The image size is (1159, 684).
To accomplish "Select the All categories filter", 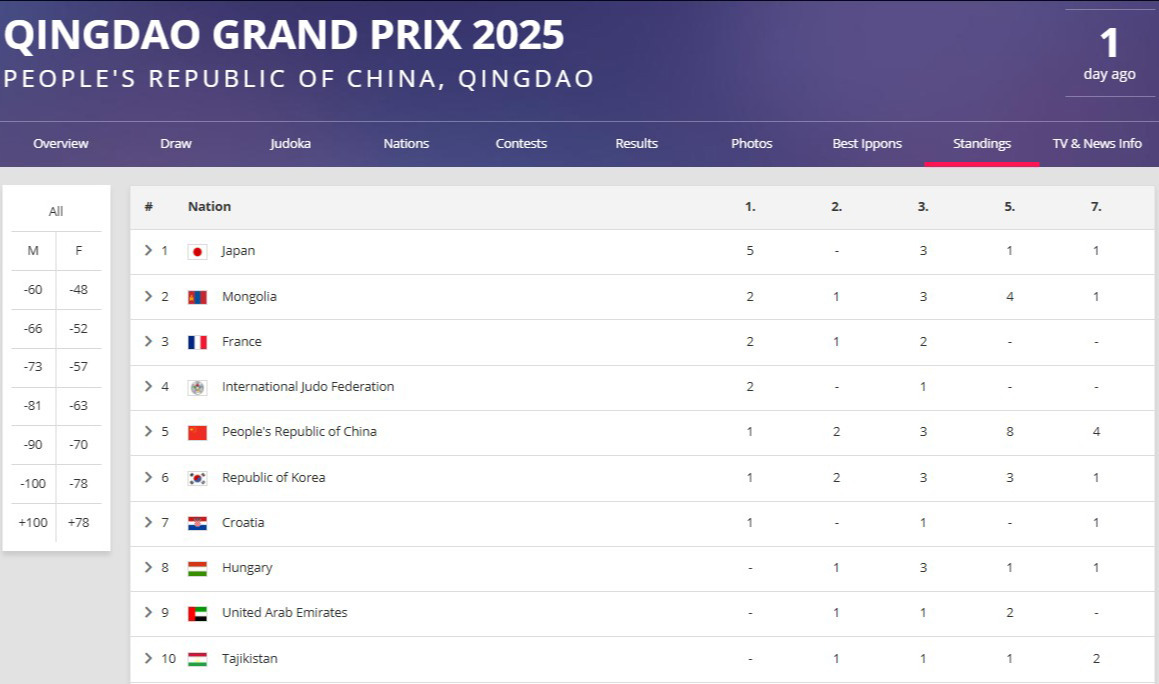I will tap(56, 211).
